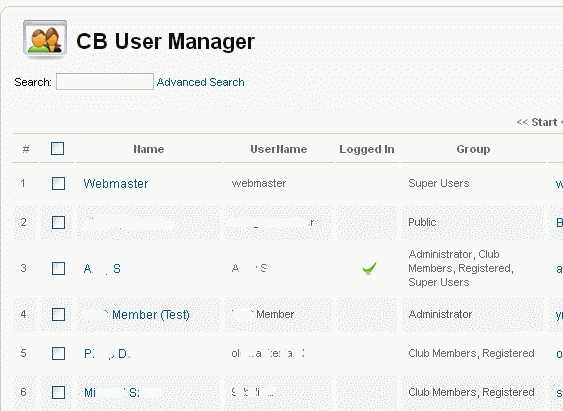
Task: Tick the row 6 checkbox
Action: pyautogui.click(x=58, y=392)
